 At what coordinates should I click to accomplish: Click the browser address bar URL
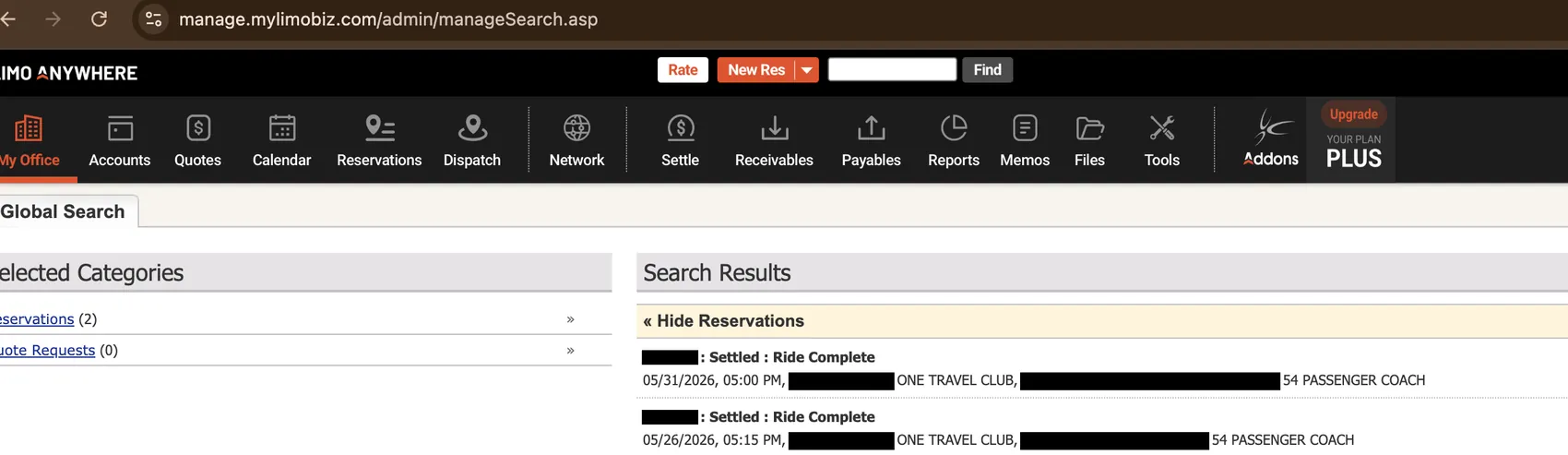[388, 19]
